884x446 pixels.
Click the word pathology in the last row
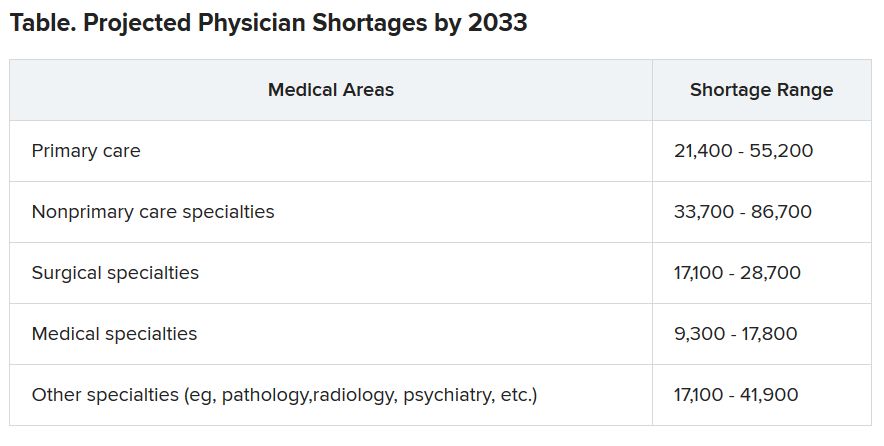click(266, 395)
